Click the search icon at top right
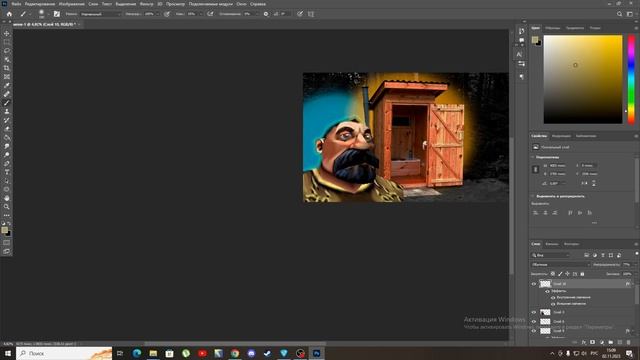 coord(619,14)
